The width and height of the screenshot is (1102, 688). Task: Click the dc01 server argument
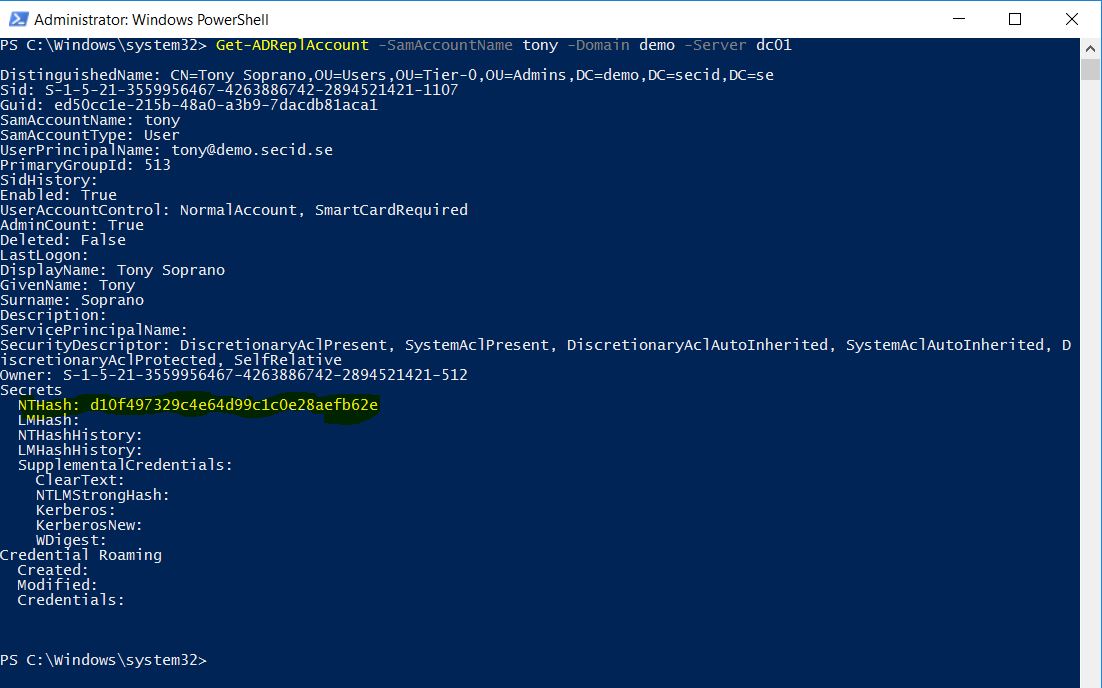tap(774, 45)
